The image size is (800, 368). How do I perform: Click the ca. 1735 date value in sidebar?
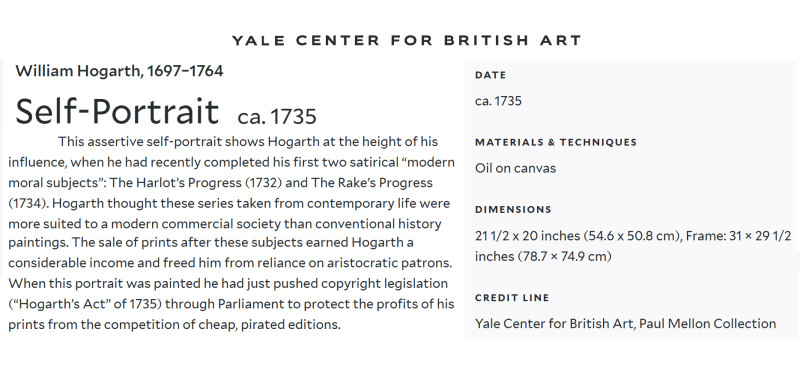[x=498, y=101]
